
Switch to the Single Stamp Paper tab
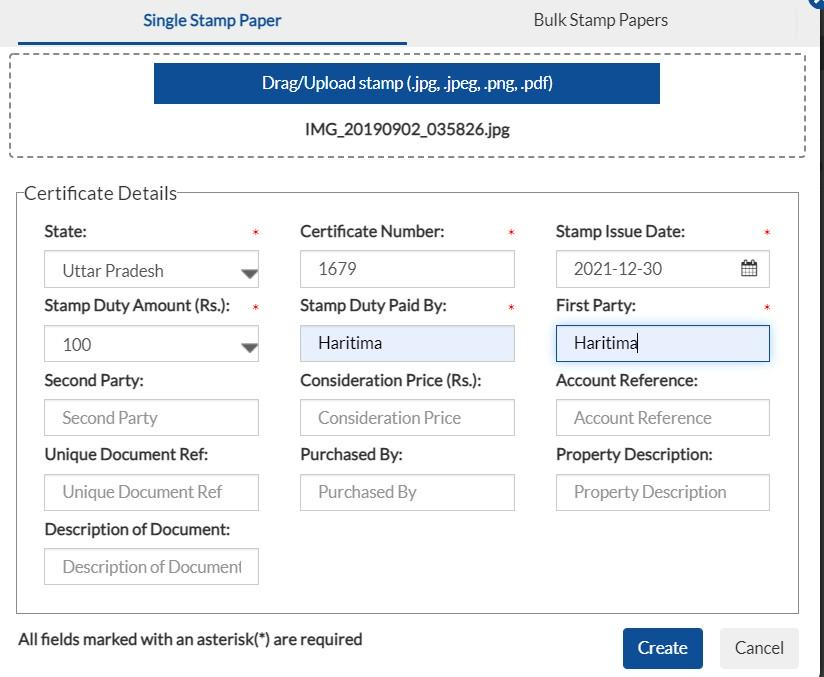(212, 21)
